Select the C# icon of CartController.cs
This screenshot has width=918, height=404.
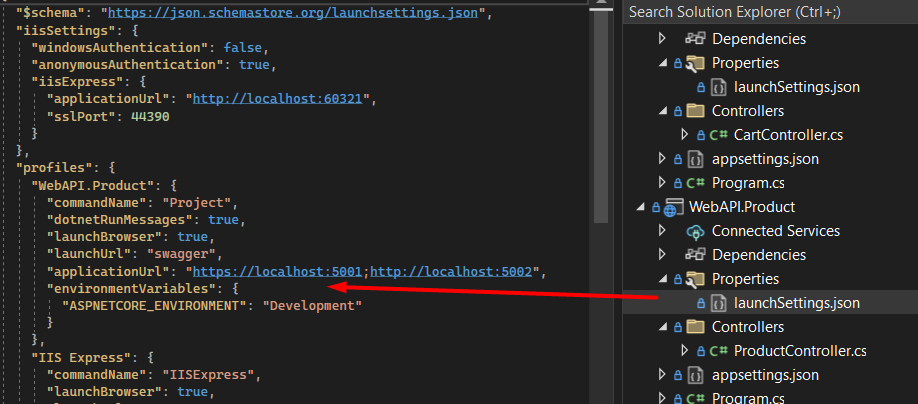[718, 135]
